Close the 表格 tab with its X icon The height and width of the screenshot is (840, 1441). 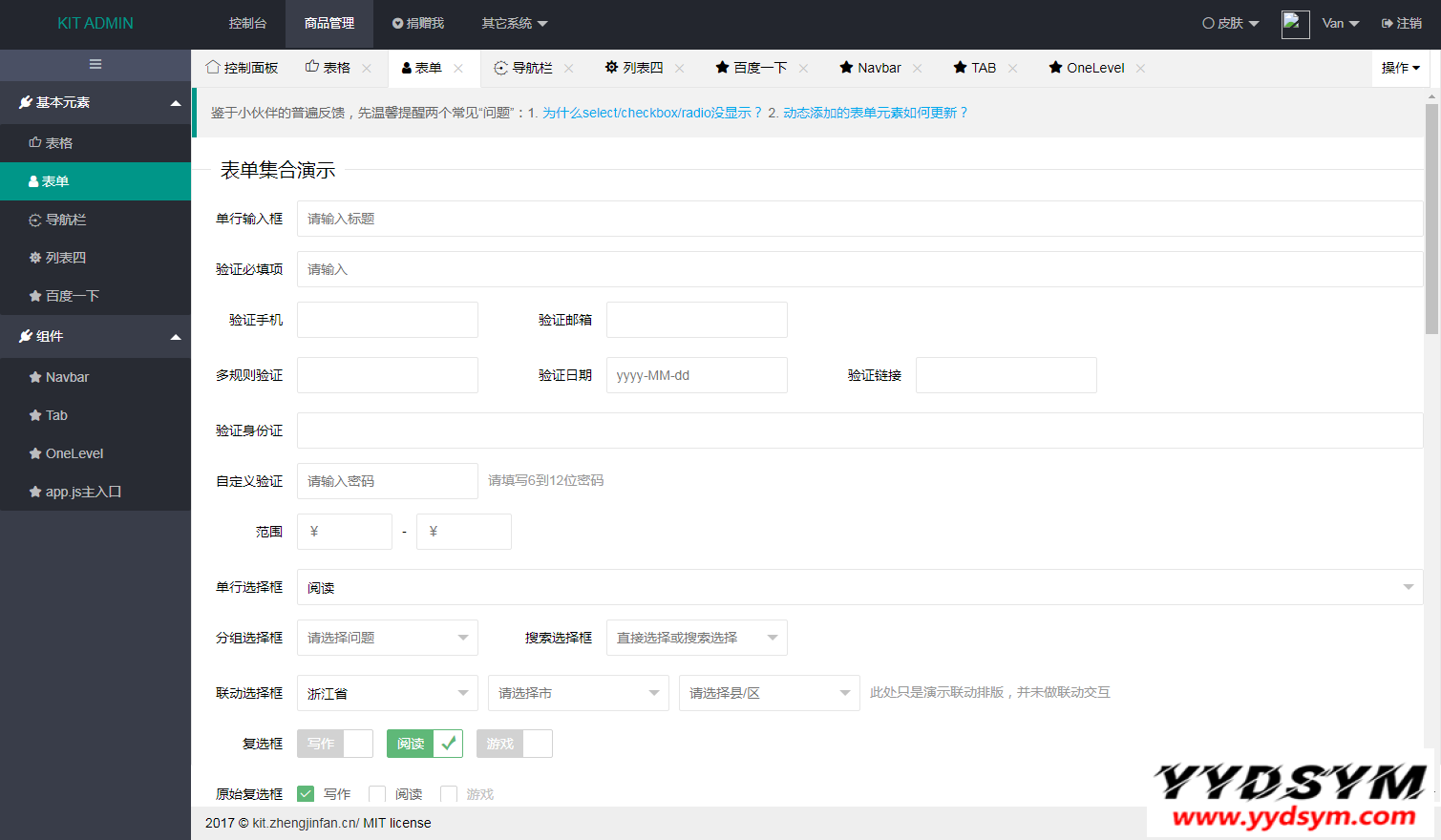(367, 69)
